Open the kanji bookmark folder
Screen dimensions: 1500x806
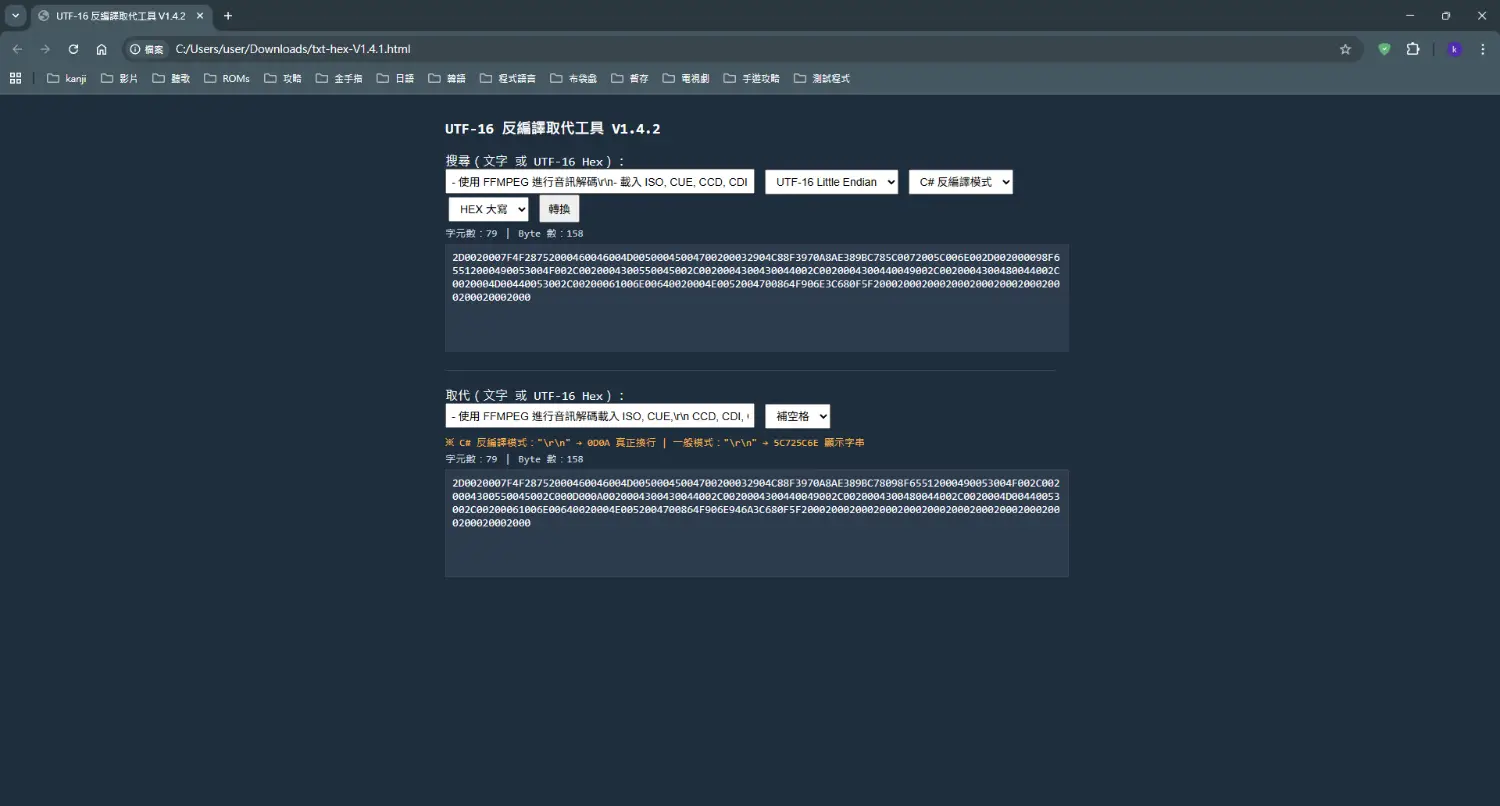coord(67,78)
